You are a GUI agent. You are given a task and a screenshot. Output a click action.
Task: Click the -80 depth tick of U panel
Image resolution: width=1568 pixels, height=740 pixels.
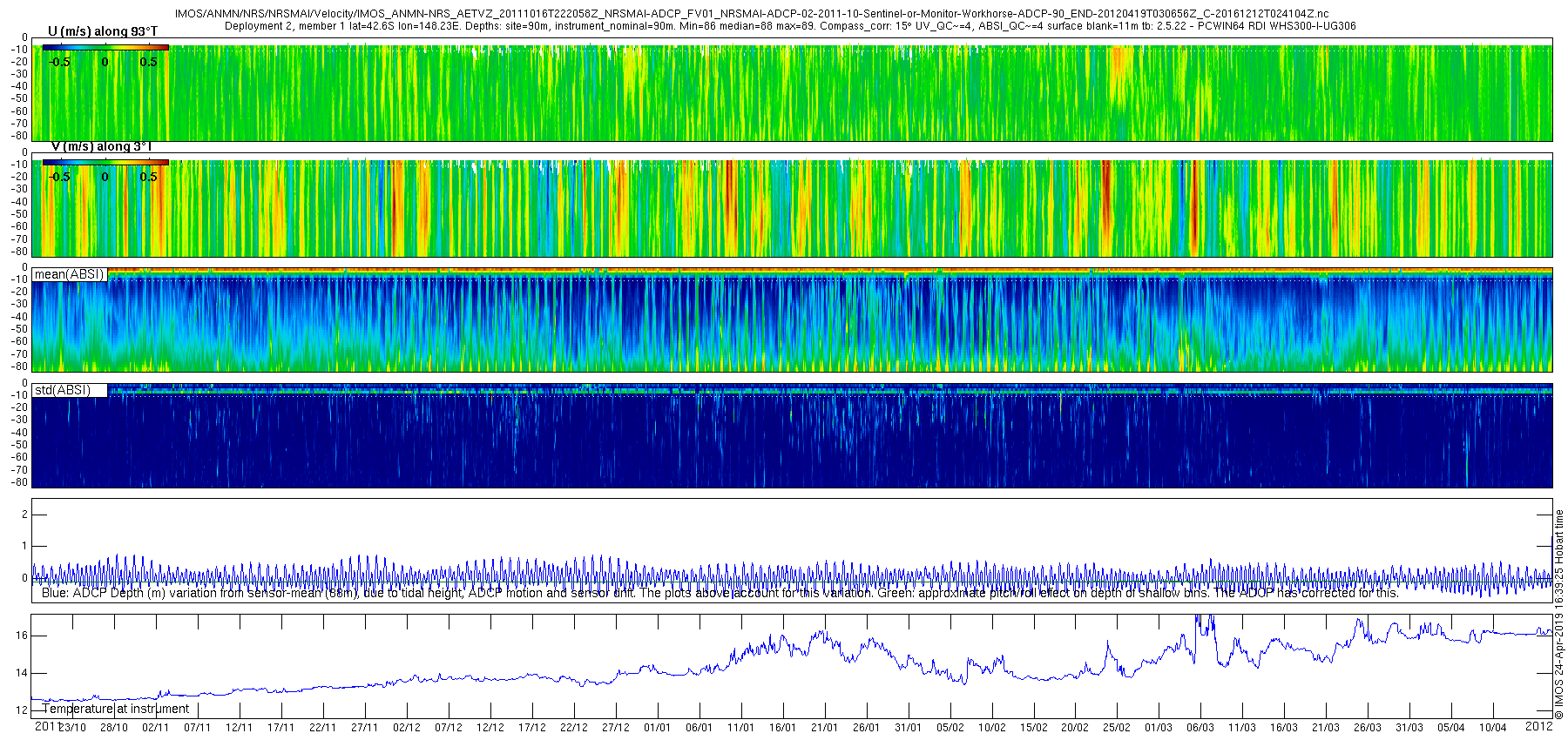[x=19, y=136]
